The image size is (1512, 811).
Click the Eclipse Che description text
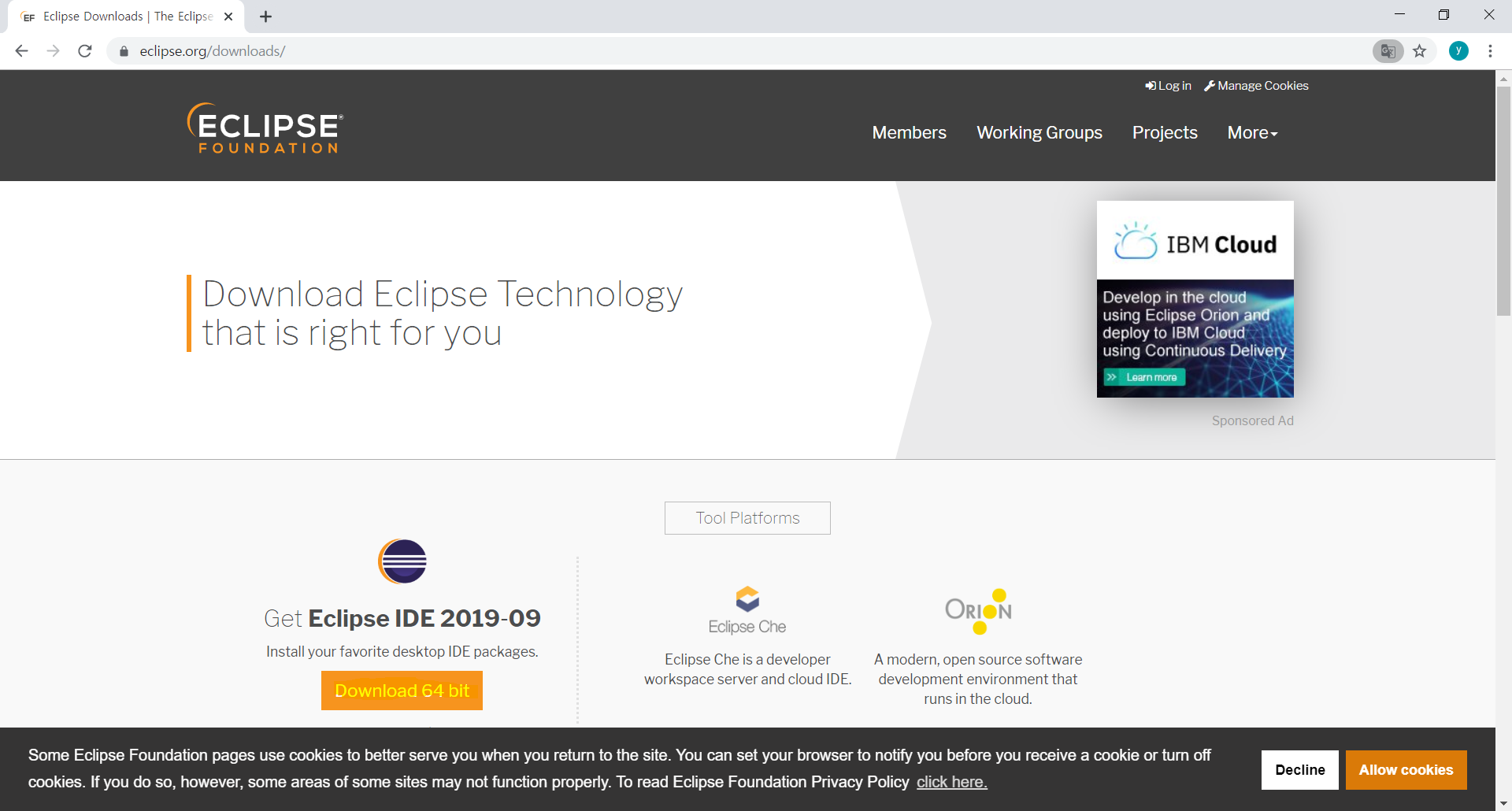point(747,669)
